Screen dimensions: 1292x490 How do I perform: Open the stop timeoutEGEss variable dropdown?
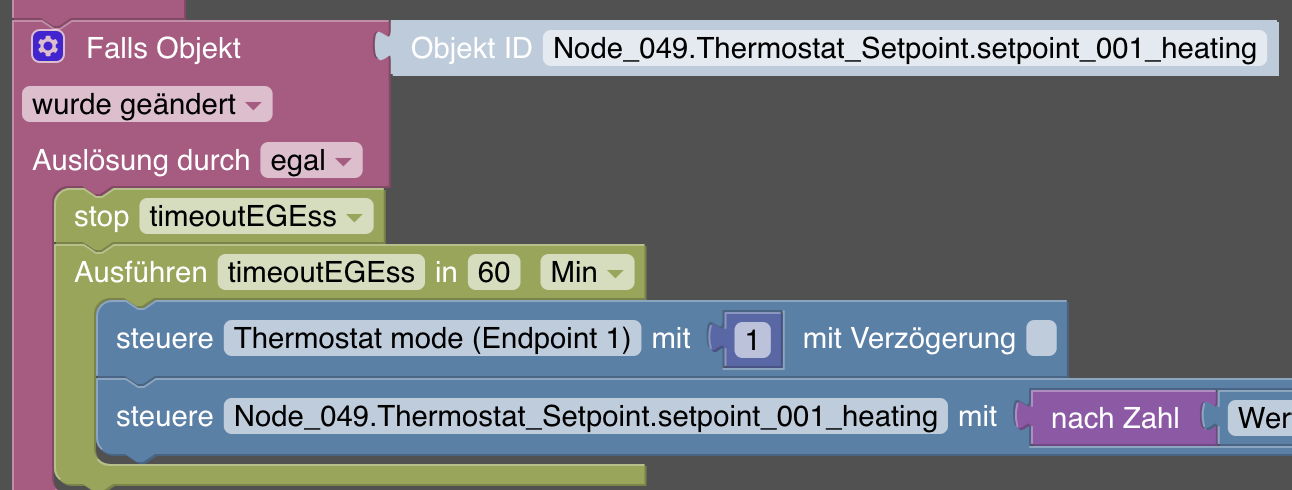point(255,217)
